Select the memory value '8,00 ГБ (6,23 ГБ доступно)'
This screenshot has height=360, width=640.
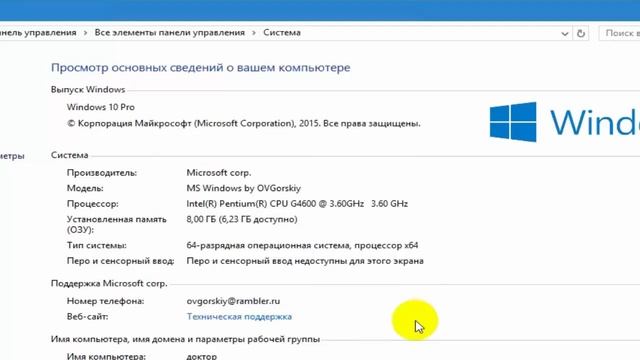pyautogui.click(x=242, y=219)
